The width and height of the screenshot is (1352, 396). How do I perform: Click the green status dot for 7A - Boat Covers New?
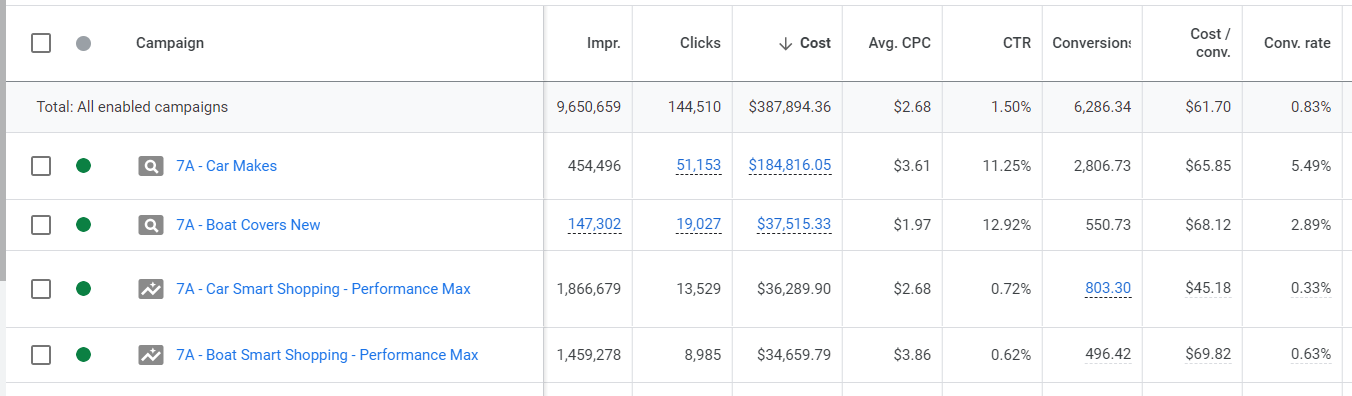click(84, 225)
